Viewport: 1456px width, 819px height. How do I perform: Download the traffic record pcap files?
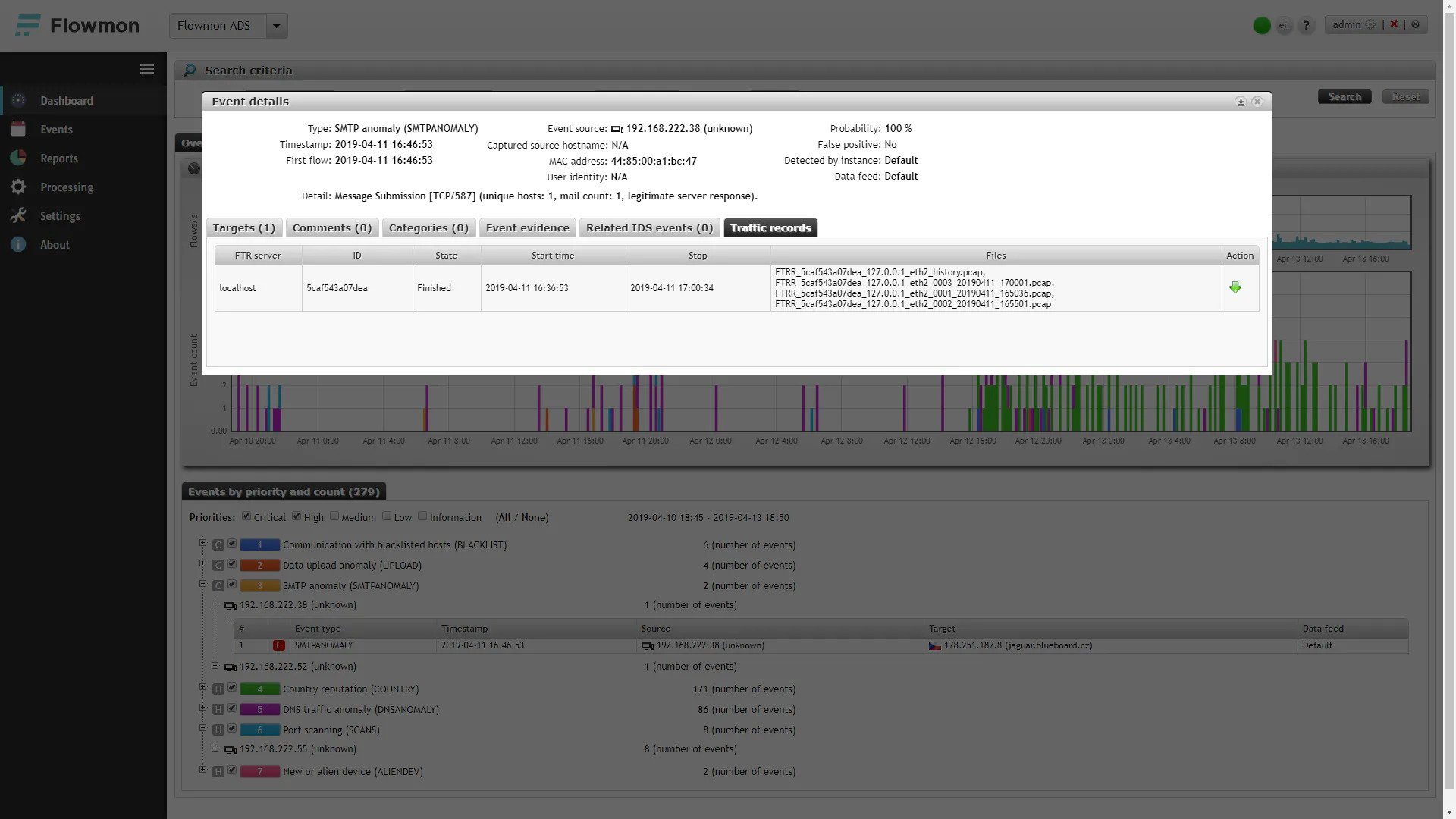click(1235, 287)
